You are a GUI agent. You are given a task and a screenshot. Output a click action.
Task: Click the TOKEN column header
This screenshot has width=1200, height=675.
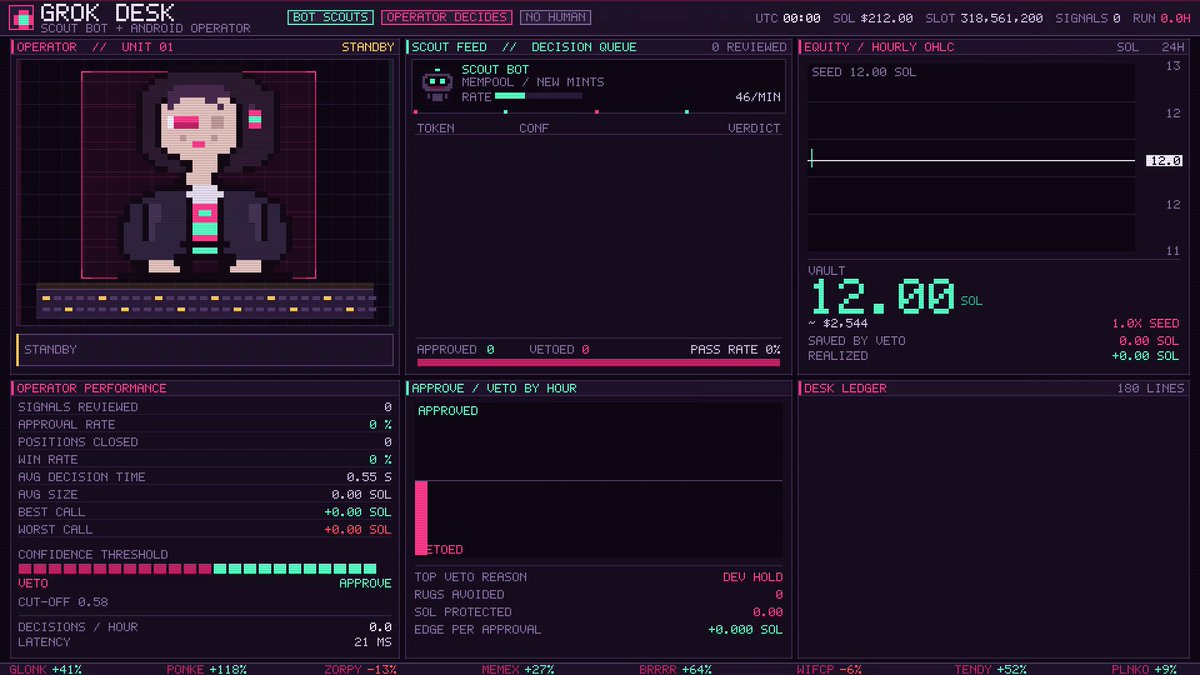coord(435,128)
